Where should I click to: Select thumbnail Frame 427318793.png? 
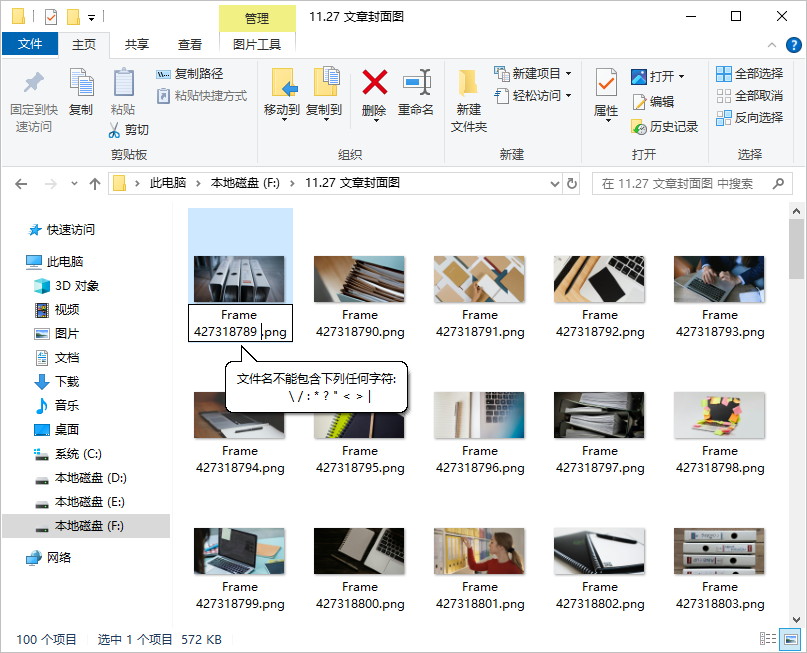(719, 279)
